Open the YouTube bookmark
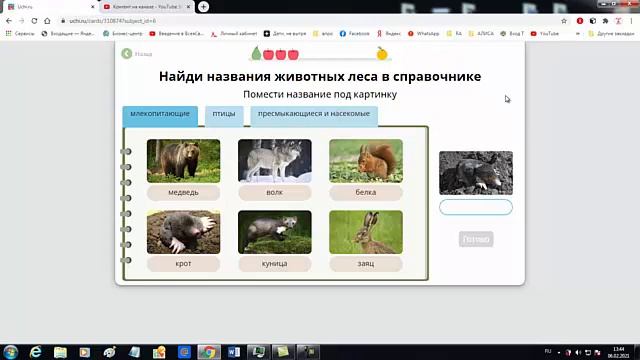The width and height of the screenshot is (640, 360). click(545, 33)
